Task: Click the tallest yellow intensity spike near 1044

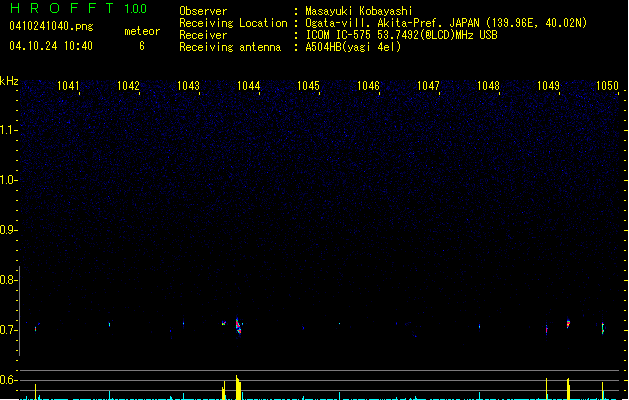Action: coord(238,388)
